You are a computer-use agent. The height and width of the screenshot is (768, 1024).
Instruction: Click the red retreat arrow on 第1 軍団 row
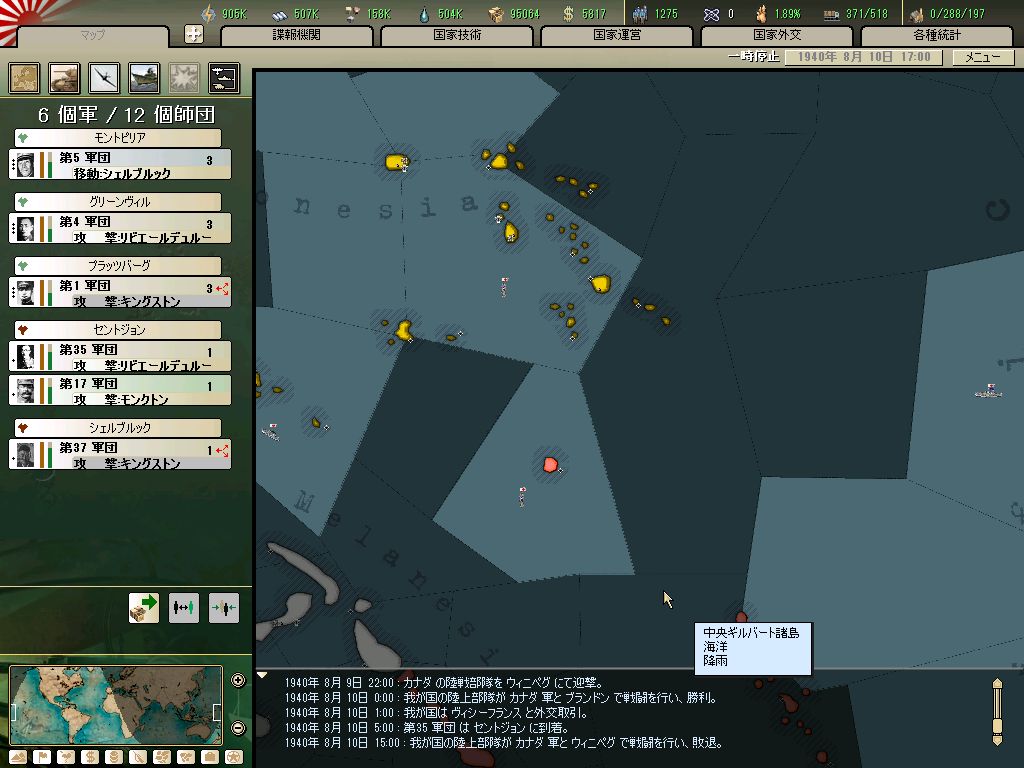pyautogui.click(x=223, y=288)
